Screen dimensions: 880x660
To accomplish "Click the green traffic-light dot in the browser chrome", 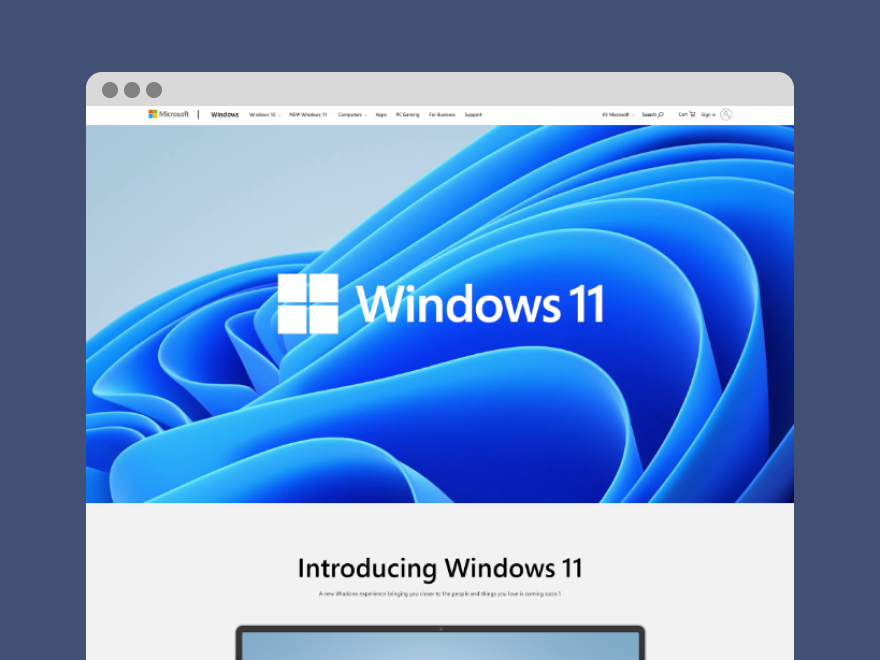I will (153, 89).
